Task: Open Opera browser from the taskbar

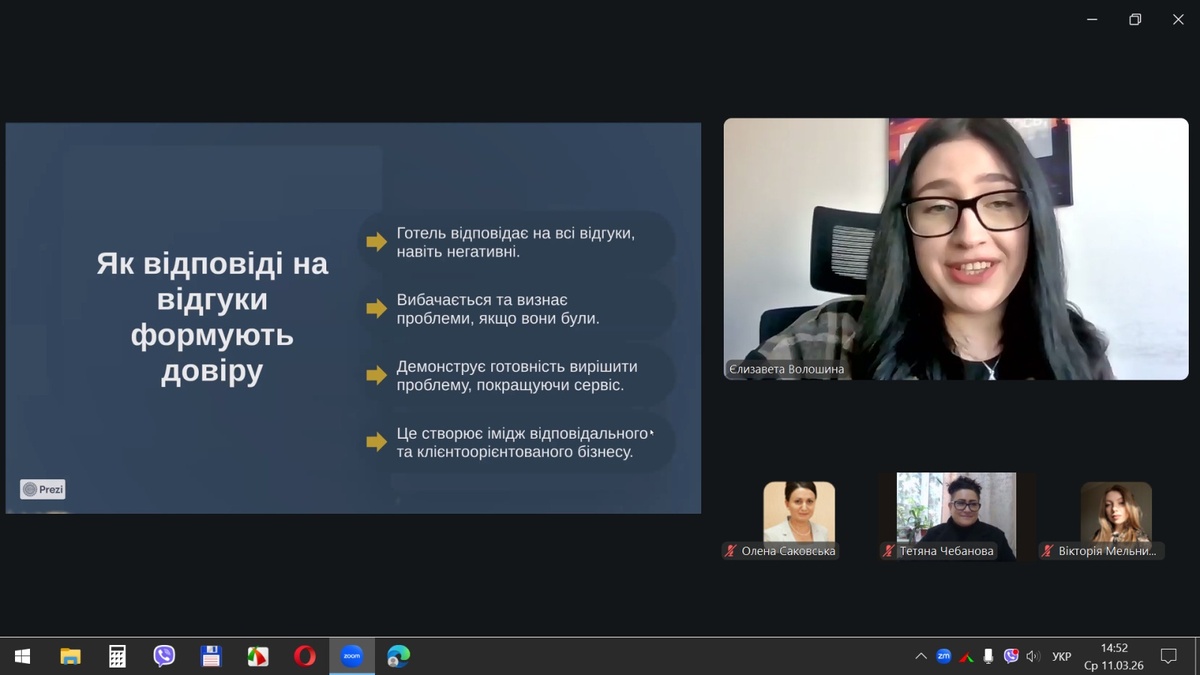Action: (x=305, y=656)
